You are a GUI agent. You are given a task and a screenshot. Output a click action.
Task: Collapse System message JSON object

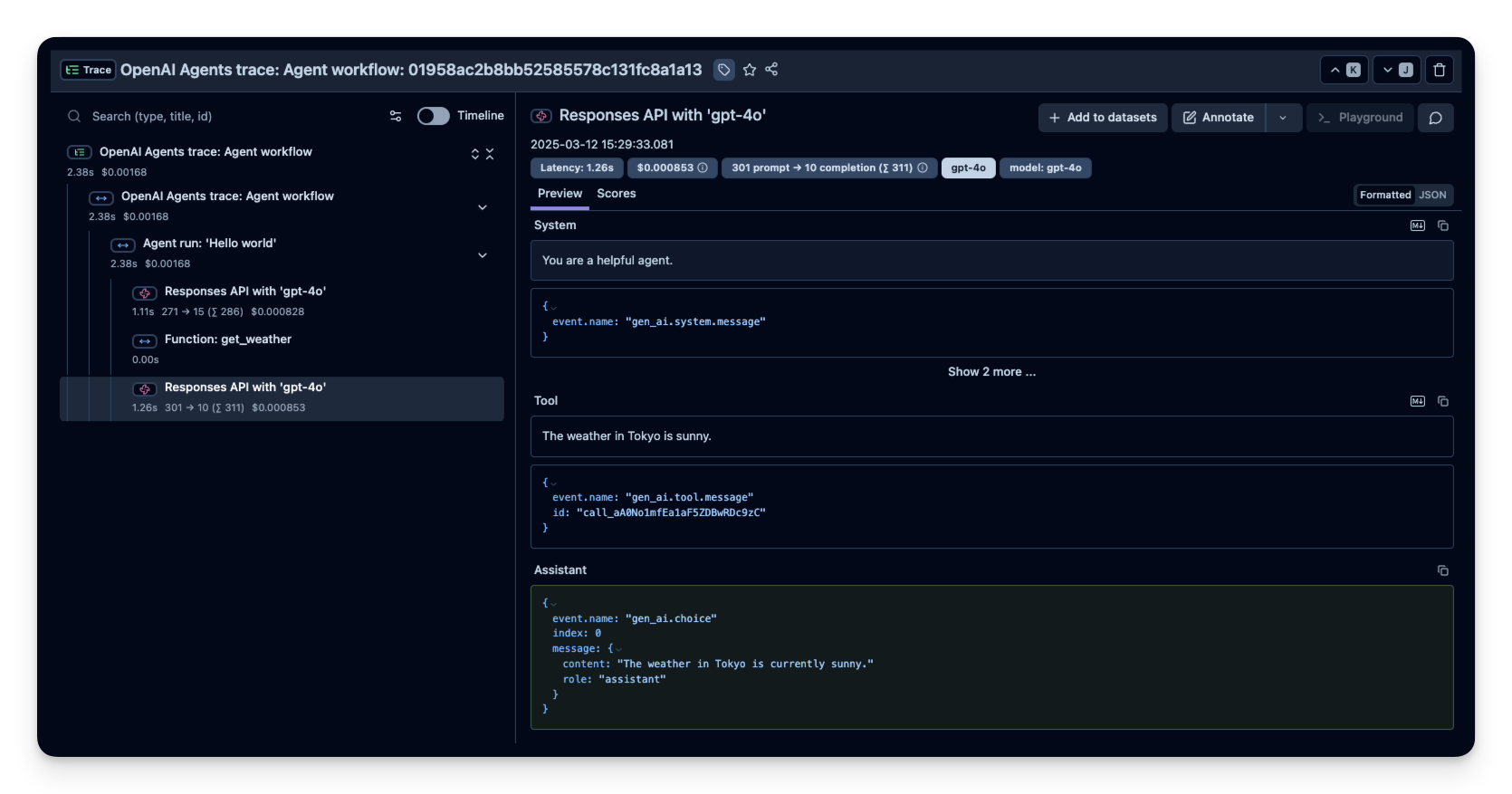[x=553, y=307]
